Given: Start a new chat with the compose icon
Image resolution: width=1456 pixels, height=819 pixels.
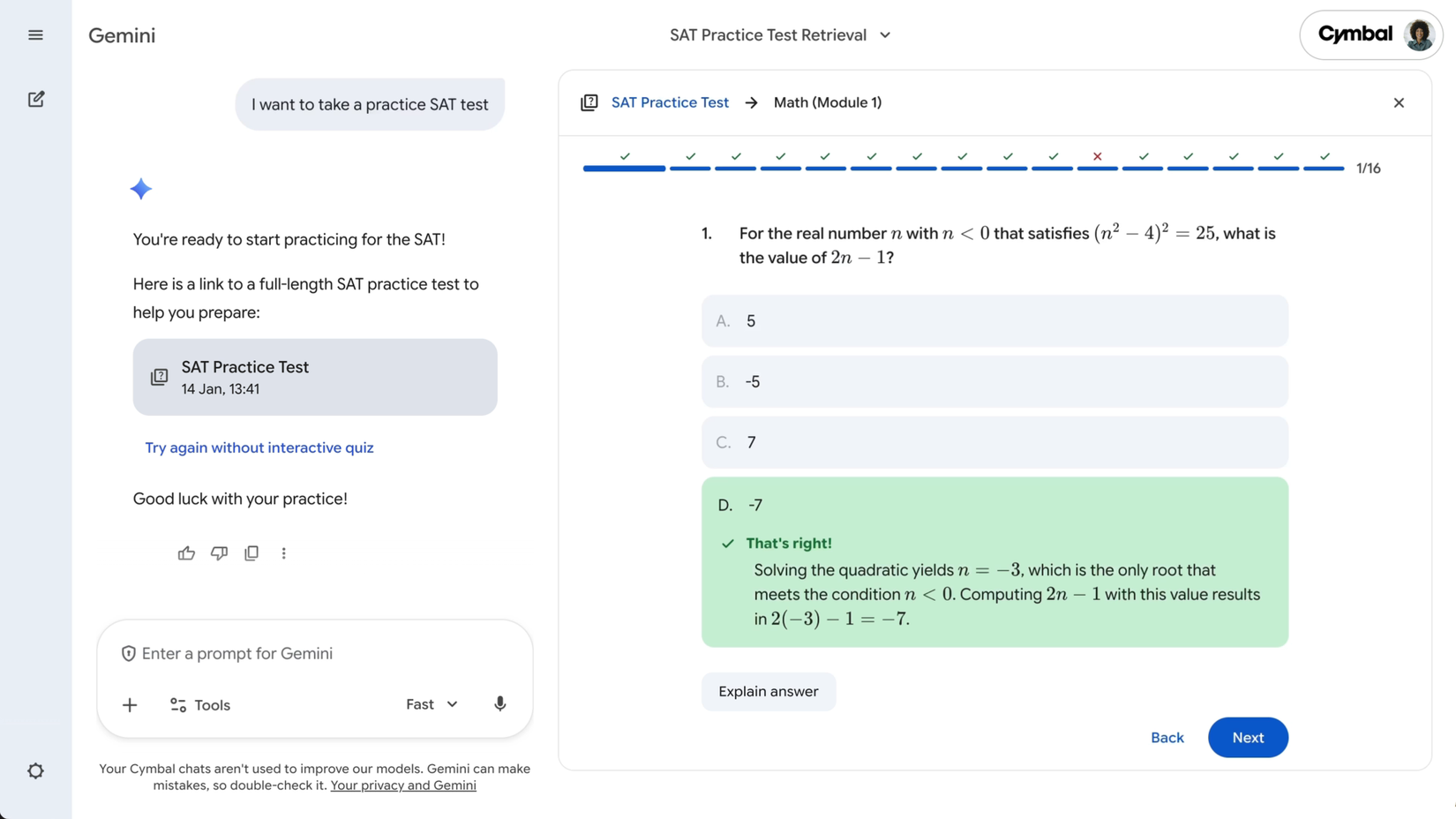Looking at the screenshot, I should click(35, 99).
